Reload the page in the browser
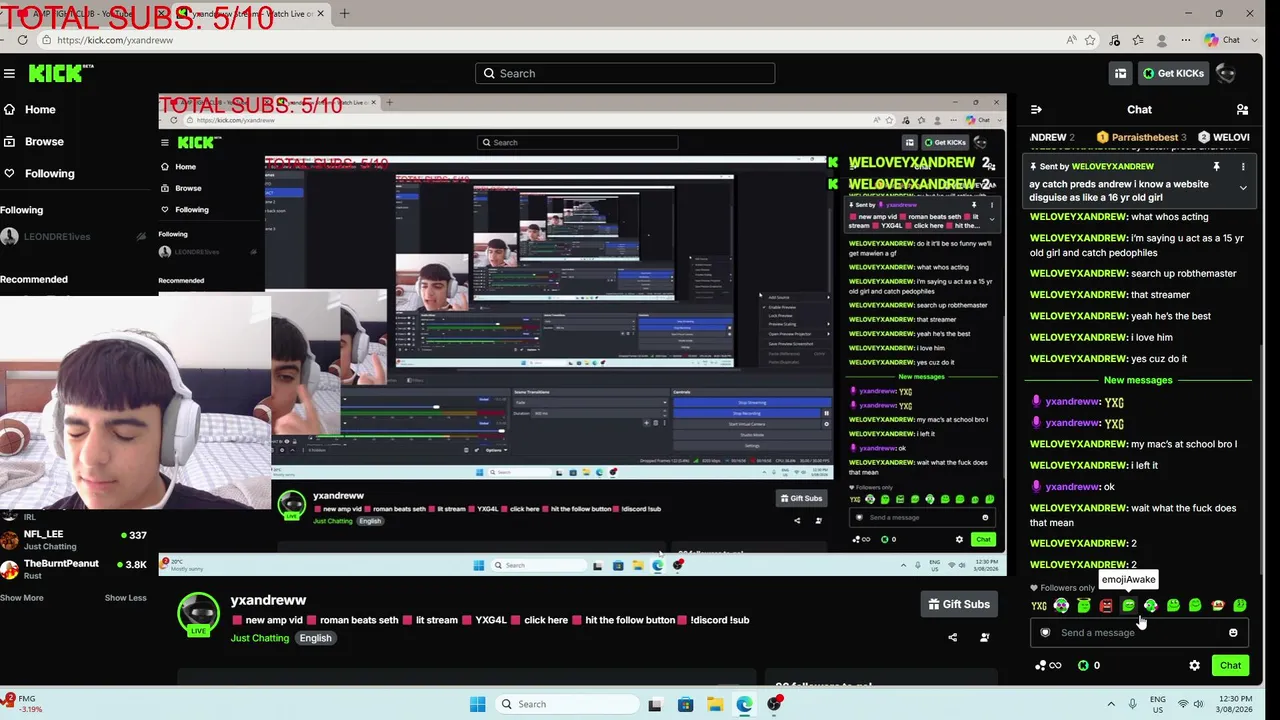This screenshot has height=720, width=1280. 22,40
